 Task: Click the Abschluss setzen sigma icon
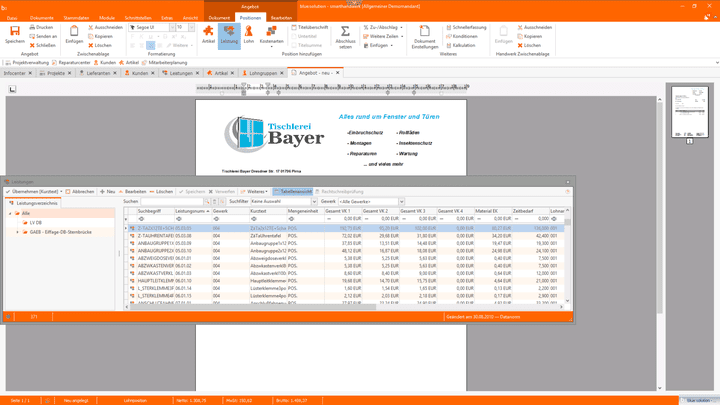coord(345,34)
